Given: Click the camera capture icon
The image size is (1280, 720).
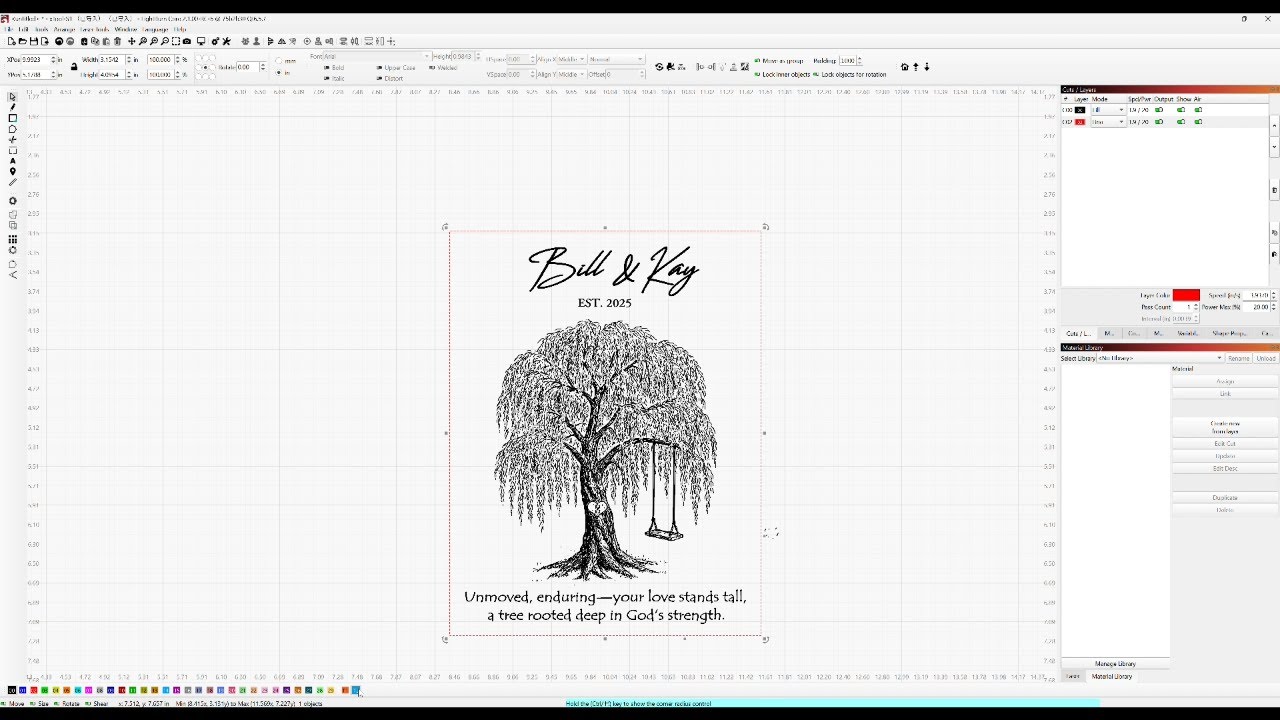Looking at the screenshot, I should pos(187,41).
